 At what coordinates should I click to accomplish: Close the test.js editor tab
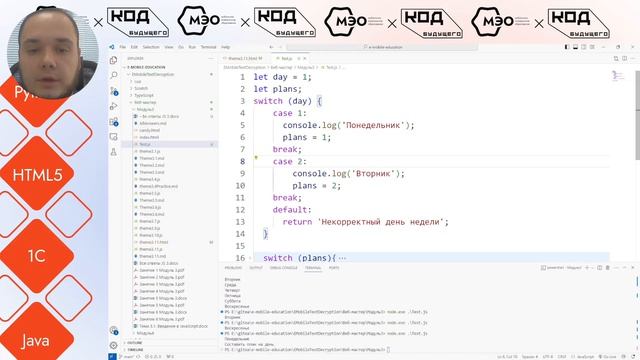304,58
